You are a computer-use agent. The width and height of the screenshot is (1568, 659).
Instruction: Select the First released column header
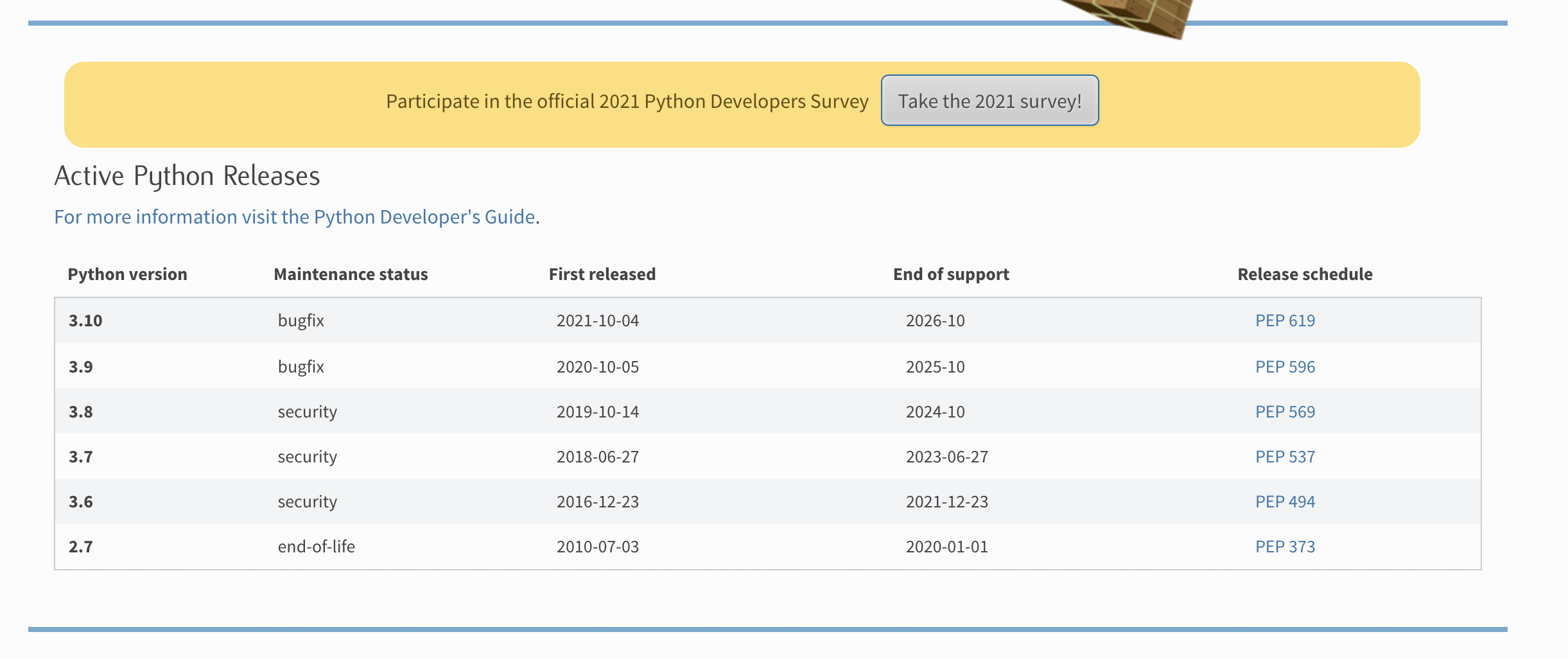602,274
